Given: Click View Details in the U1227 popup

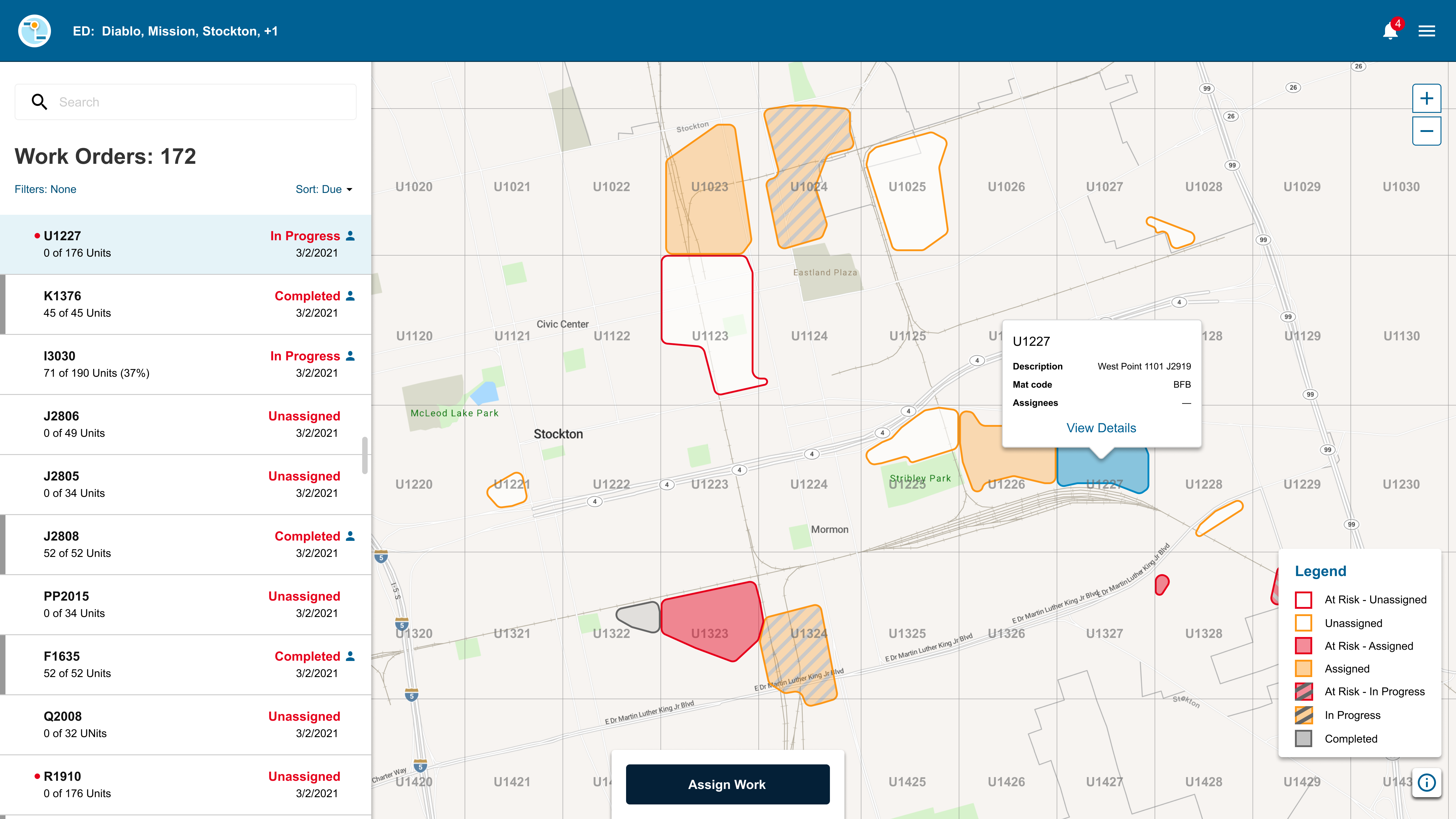Looking at the screenshot, I should point(1101,428).
